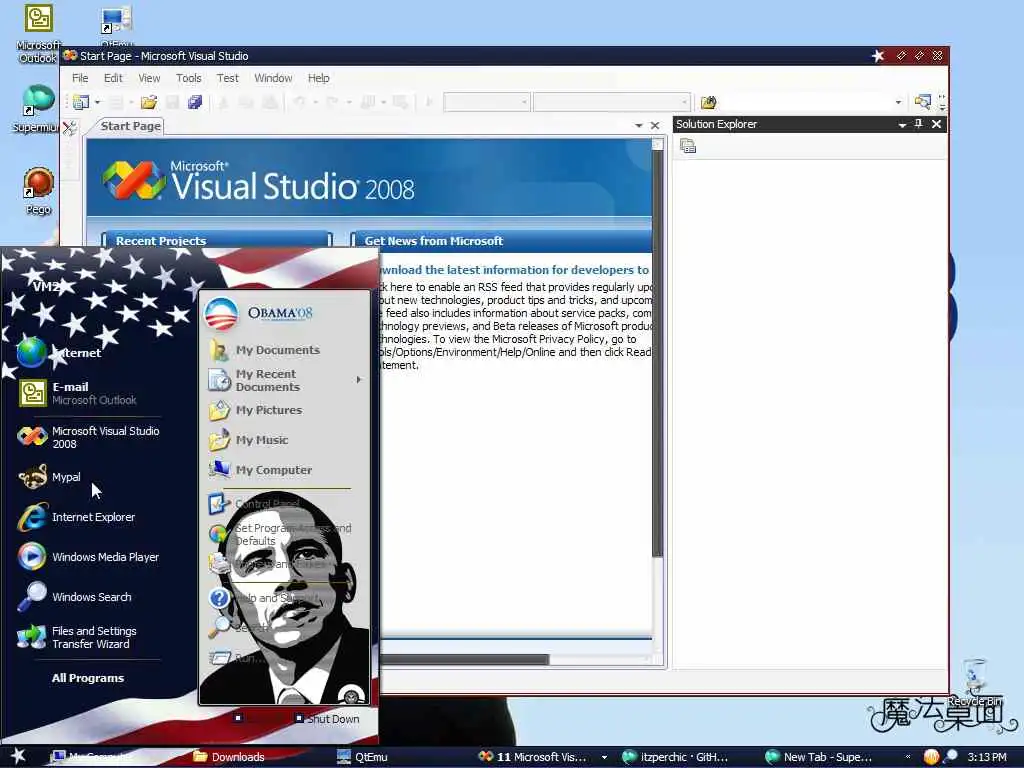Screen dimensions: 1024x768
Task: Open the find combo box dropdown arrow
Action: [x=898, y=102]
